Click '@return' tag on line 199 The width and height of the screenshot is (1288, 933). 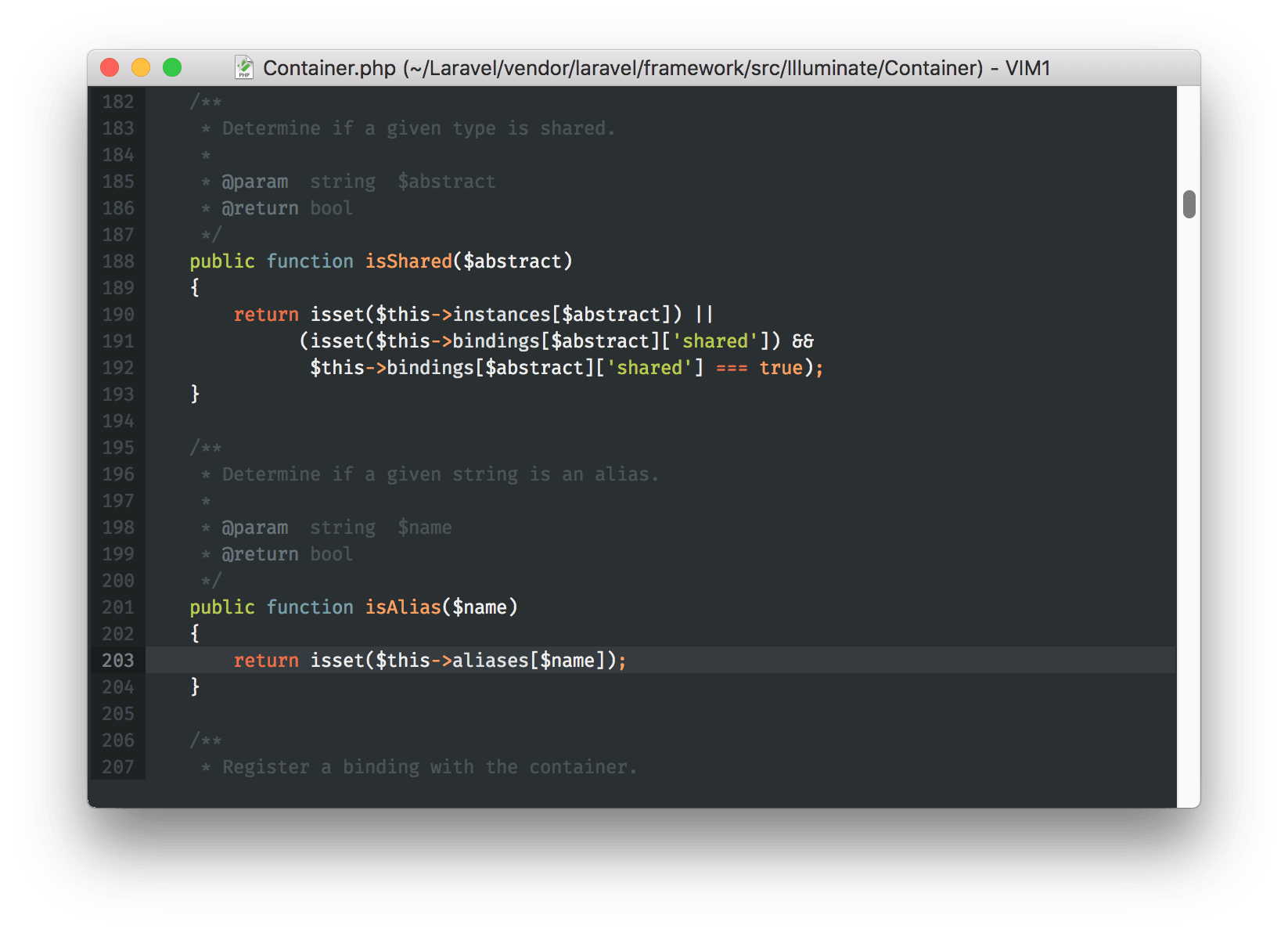(x=260, y=554)
